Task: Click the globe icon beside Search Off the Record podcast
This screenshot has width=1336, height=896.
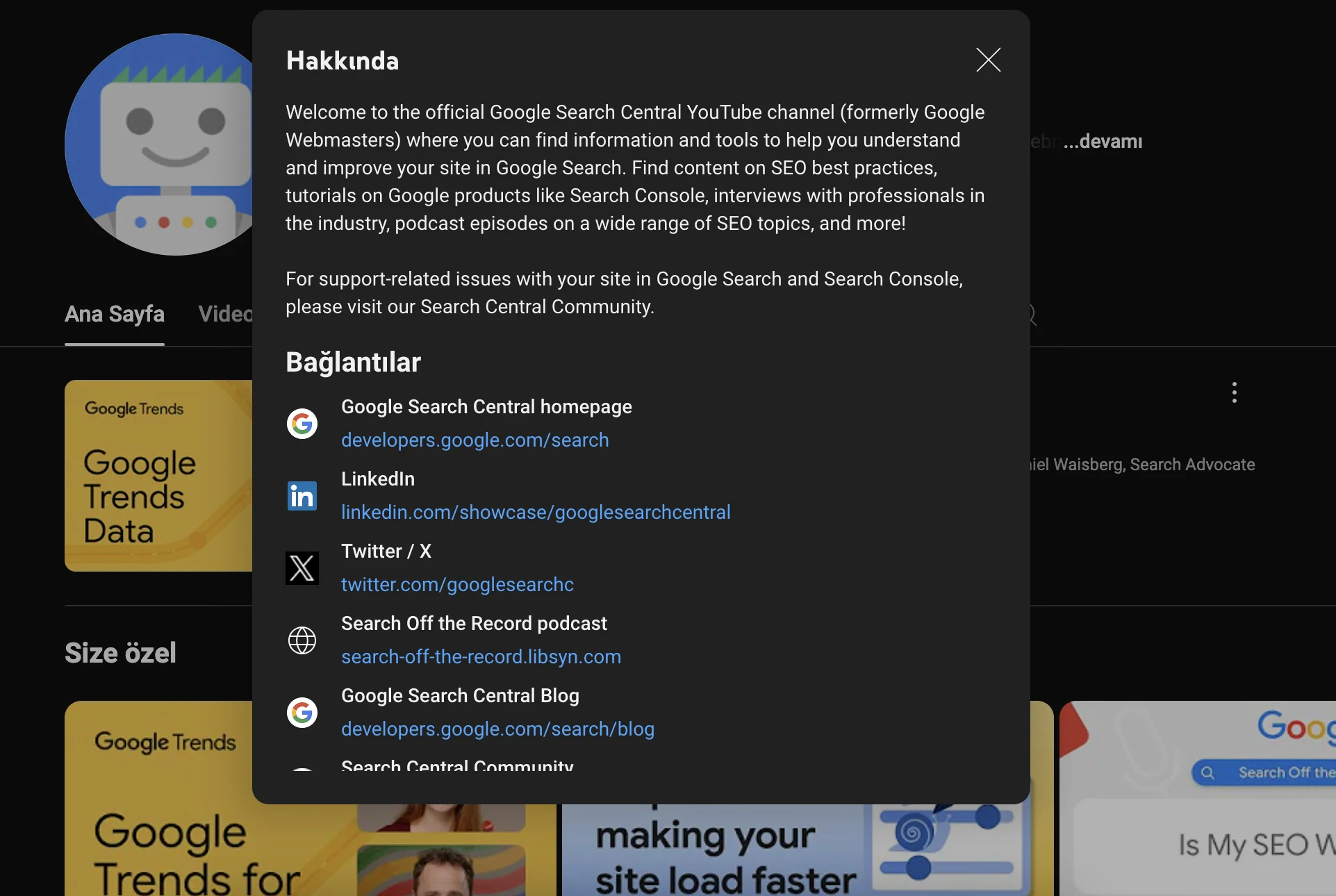Action: click(302, 640)
